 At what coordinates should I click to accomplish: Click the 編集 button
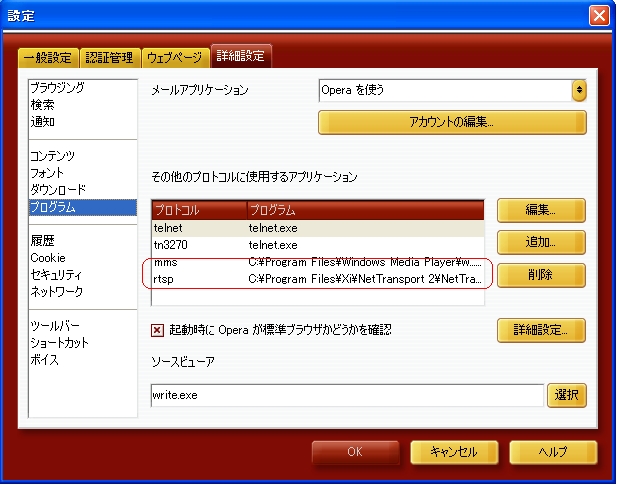[541, 210]
